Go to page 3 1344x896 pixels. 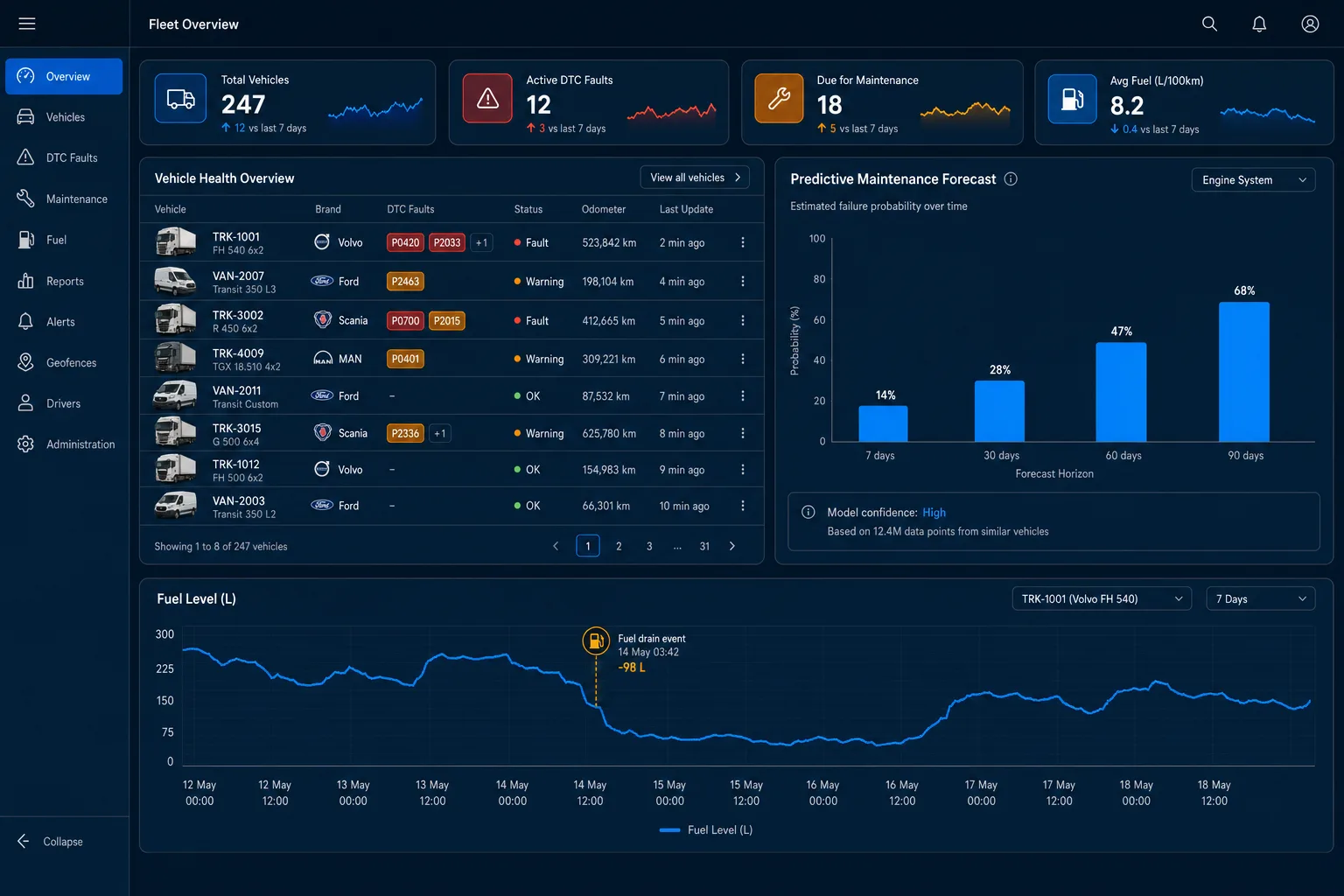(649, 546)
